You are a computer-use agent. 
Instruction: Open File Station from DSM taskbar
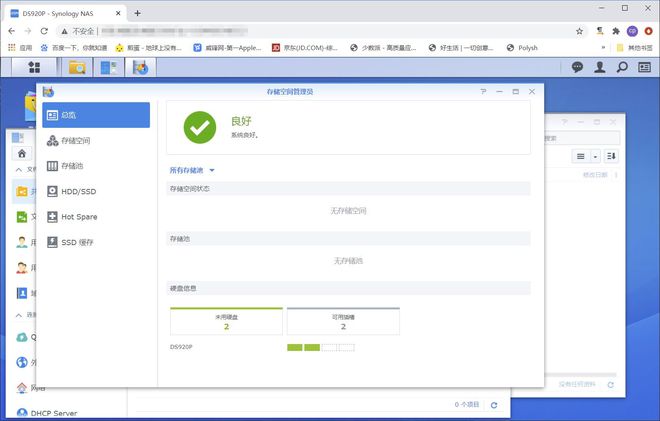(x=77, y=67)
